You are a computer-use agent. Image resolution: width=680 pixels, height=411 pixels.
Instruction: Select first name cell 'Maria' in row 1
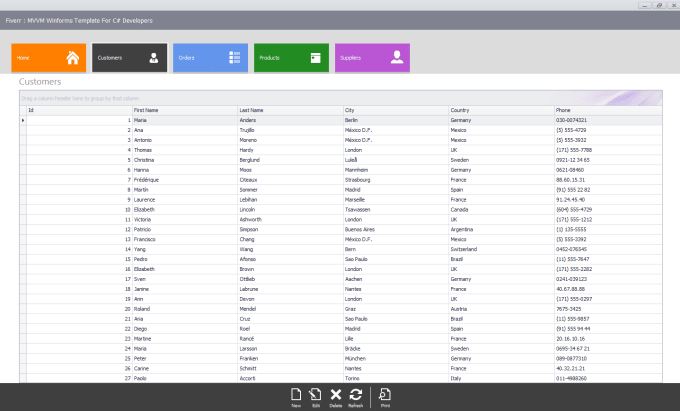click(185, 120)
